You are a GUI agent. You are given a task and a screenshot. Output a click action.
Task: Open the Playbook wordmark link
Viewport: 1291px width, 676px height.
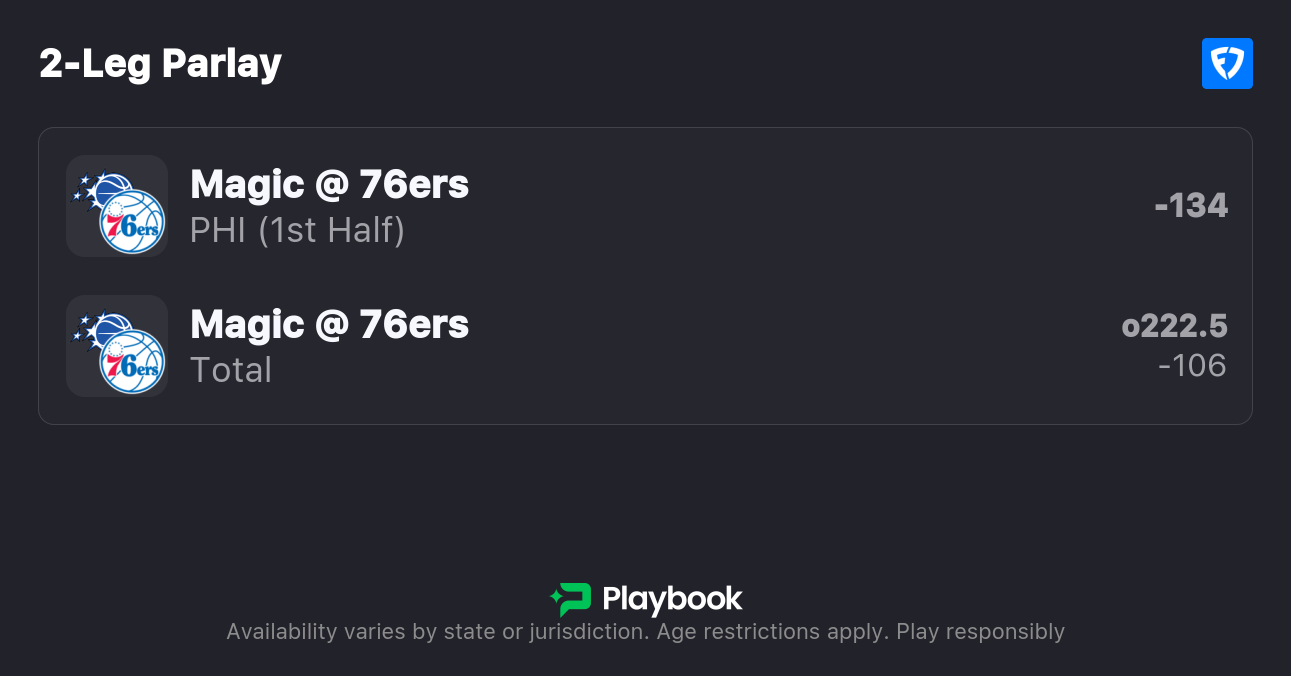coord(672,599)
